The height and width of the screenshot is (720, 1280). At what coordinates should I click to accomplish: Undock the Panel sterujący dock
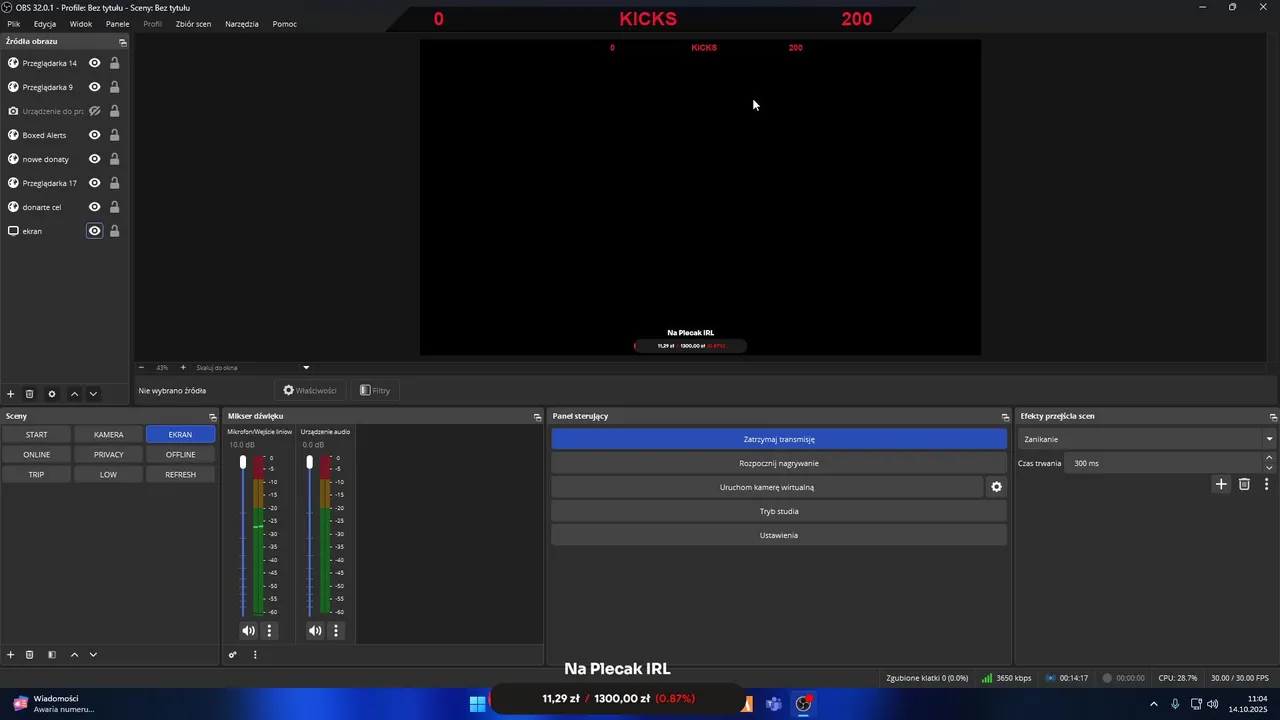(1005, 416)
